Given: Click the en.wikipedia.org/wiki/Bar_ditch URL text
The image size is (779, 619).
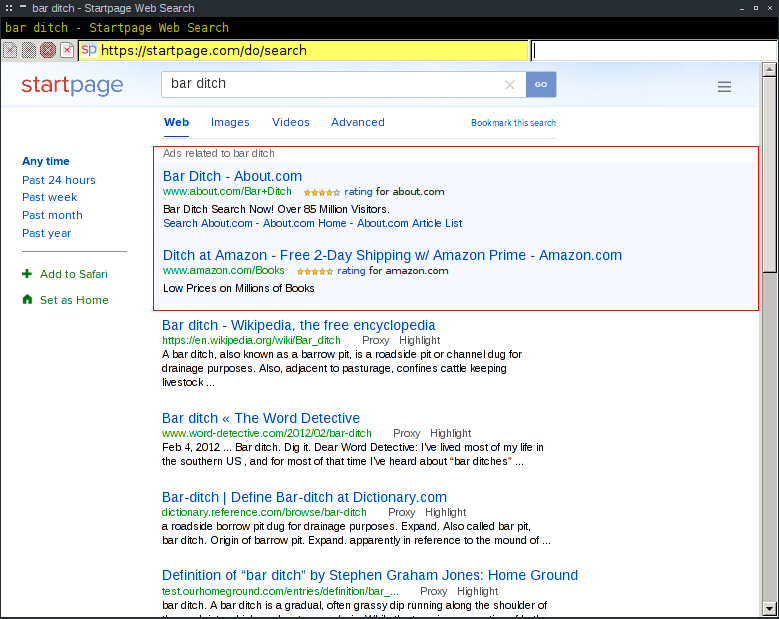Looking at the screenshot, I should 251,340.
